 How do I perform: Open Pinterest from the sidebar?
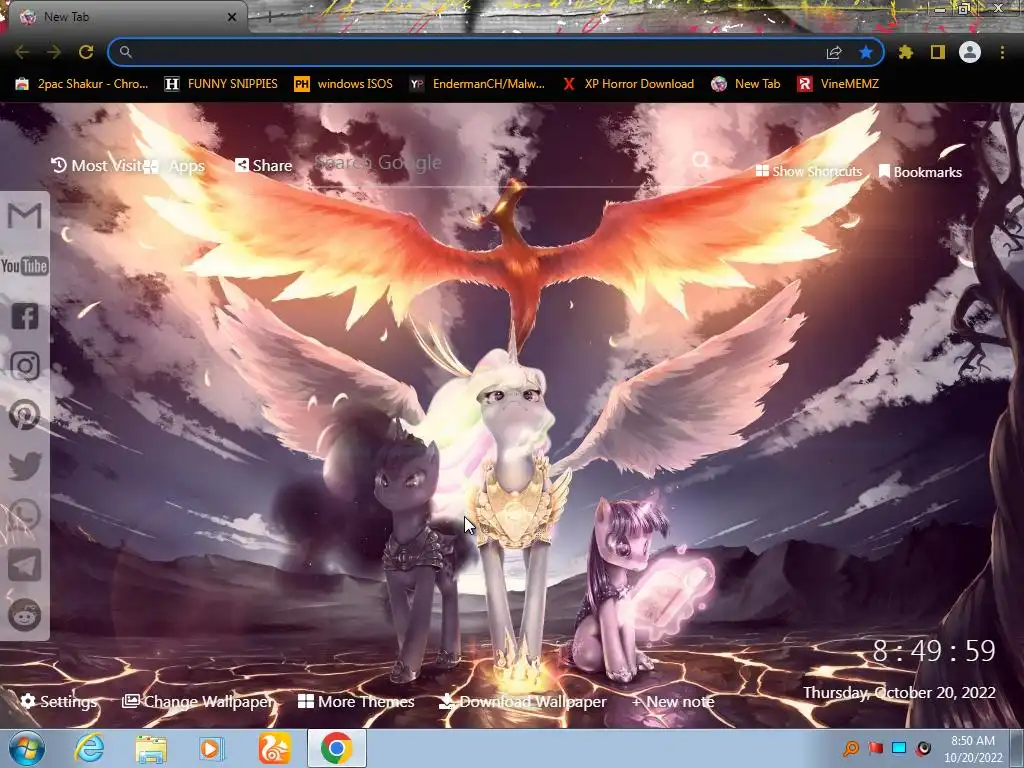click(x=25, y=415)
